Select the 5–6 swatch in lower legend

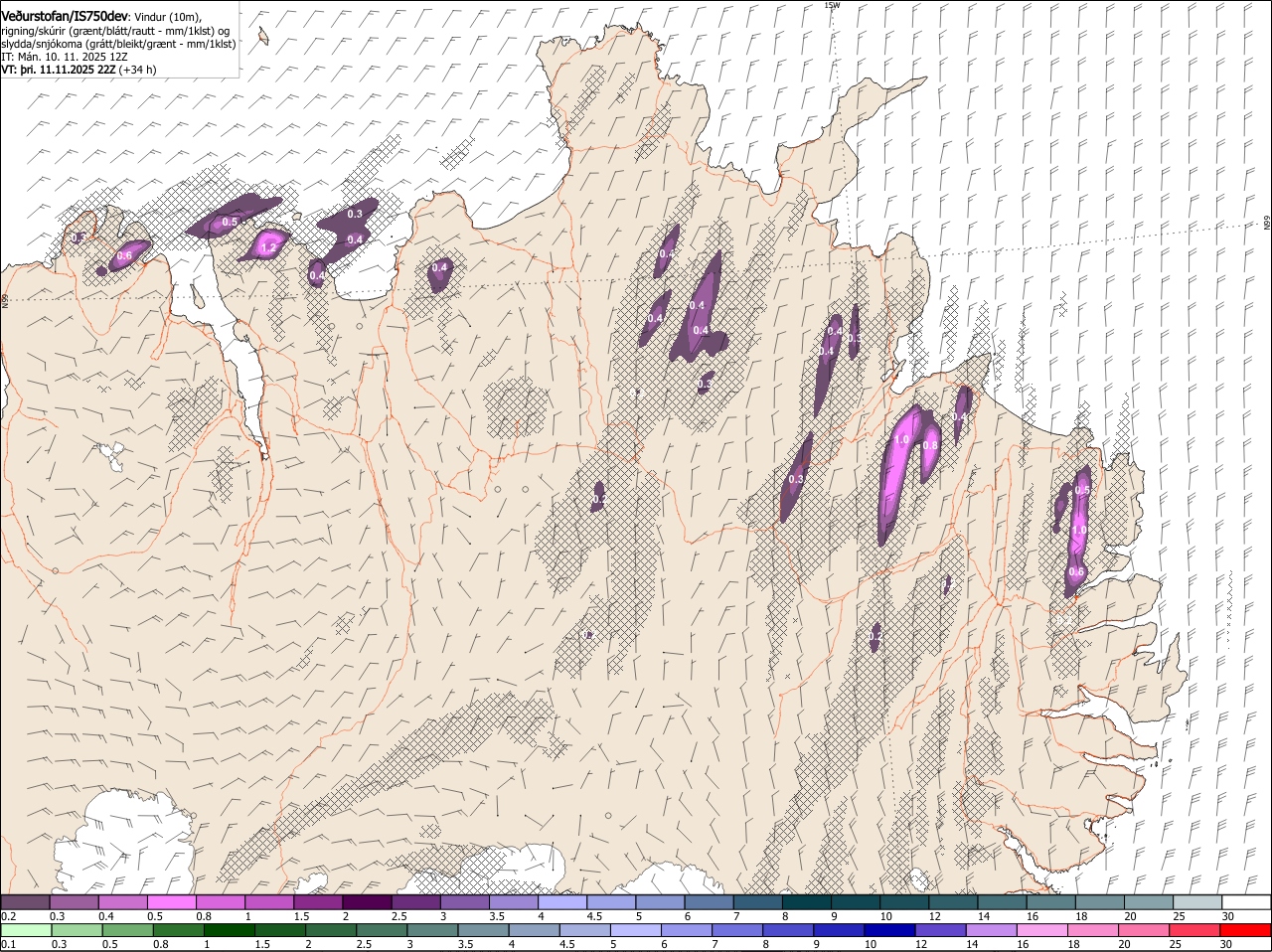(634, 930)
